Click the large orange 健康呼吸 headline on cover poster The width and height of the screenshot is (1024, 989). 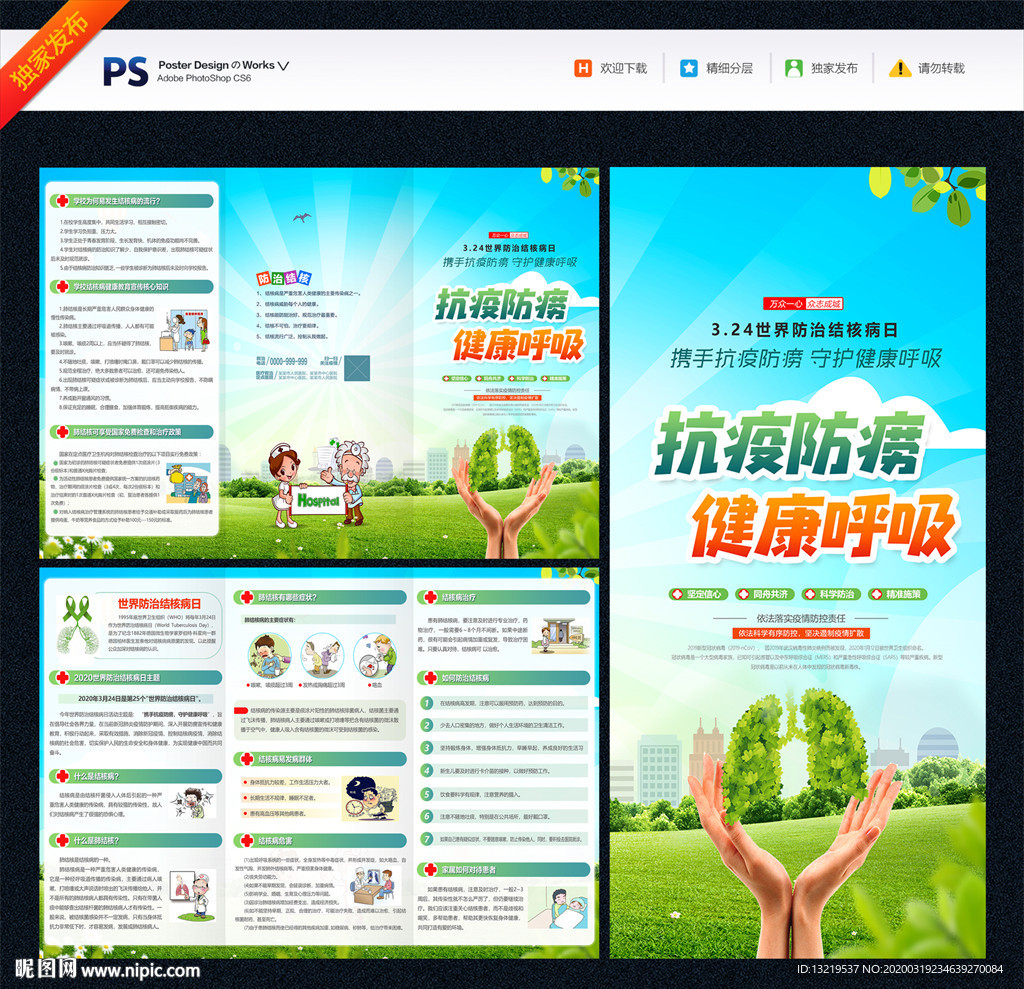pos(824,527)
